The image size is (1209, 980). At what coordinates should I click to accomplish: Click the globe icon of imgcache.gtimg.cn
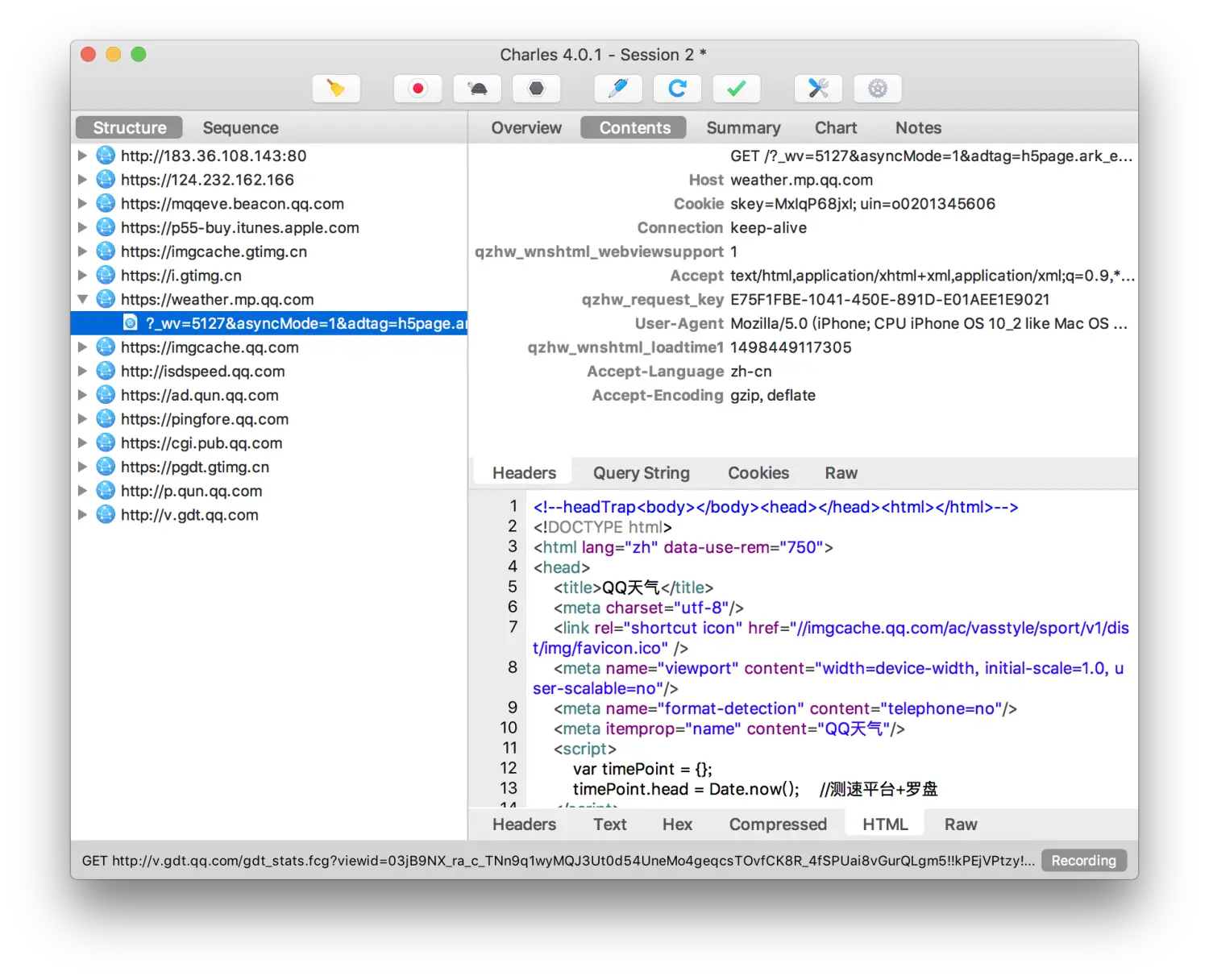coord(106,251)
